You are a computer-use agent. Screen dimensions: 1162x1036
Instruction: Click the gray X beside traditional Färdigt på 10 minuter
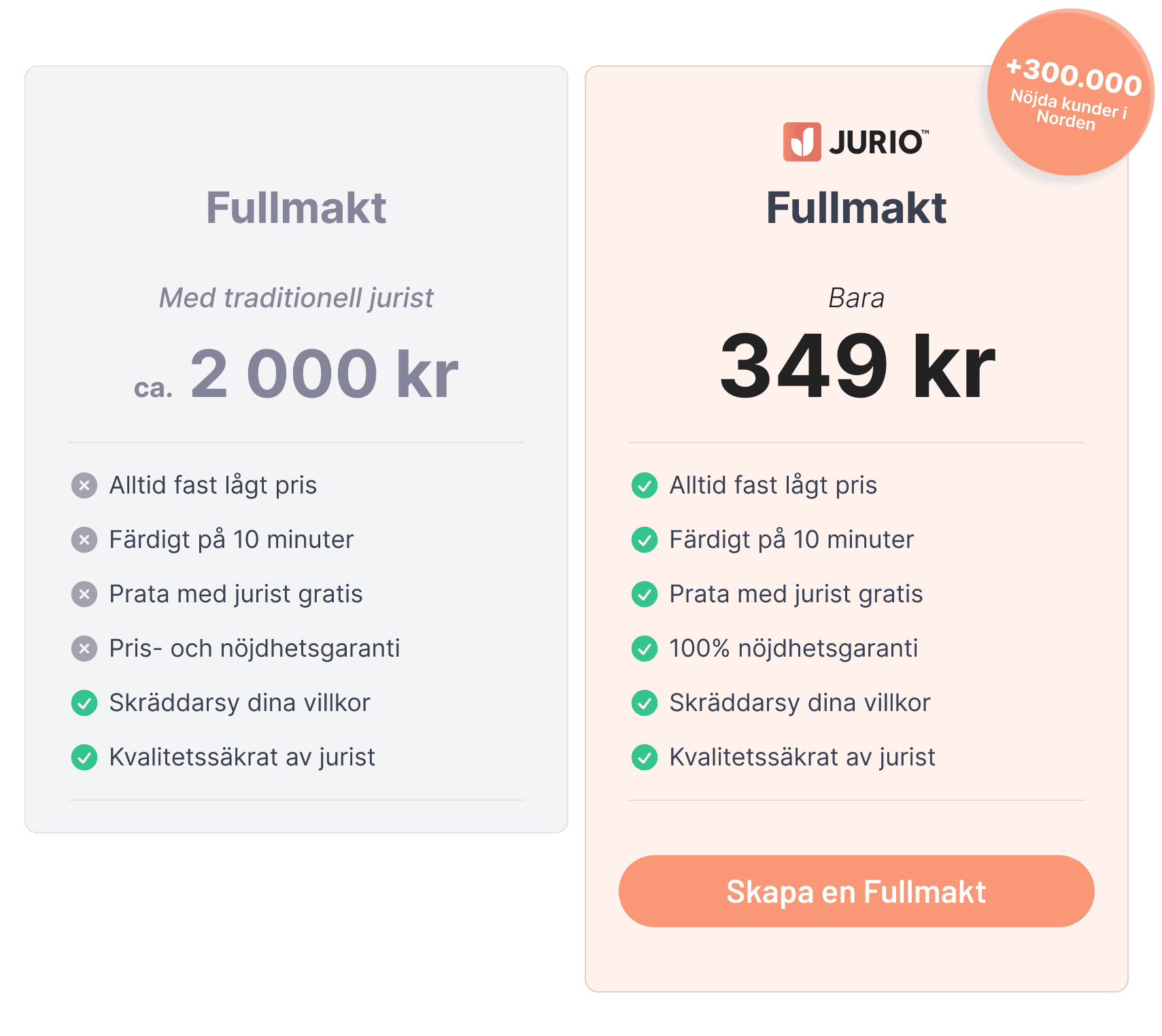click(x=84, y=540)
